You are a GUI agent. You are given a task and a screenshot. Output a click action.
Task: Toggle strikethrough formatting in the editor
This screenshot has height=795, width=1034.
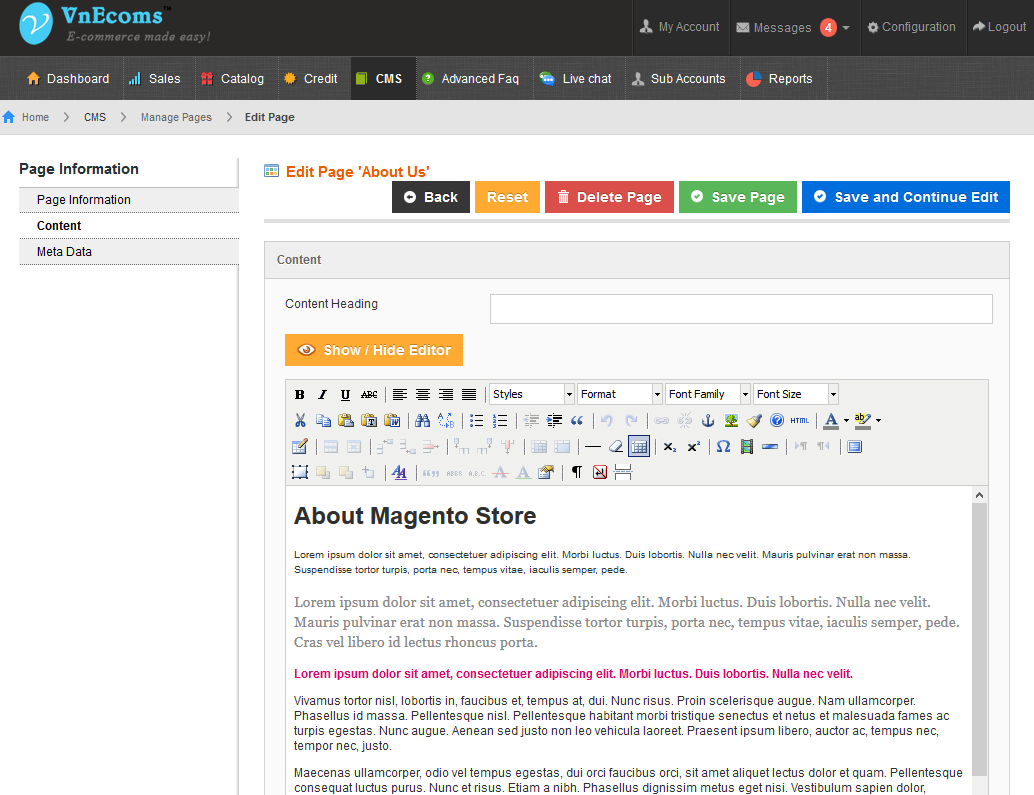tap(369, 394)
